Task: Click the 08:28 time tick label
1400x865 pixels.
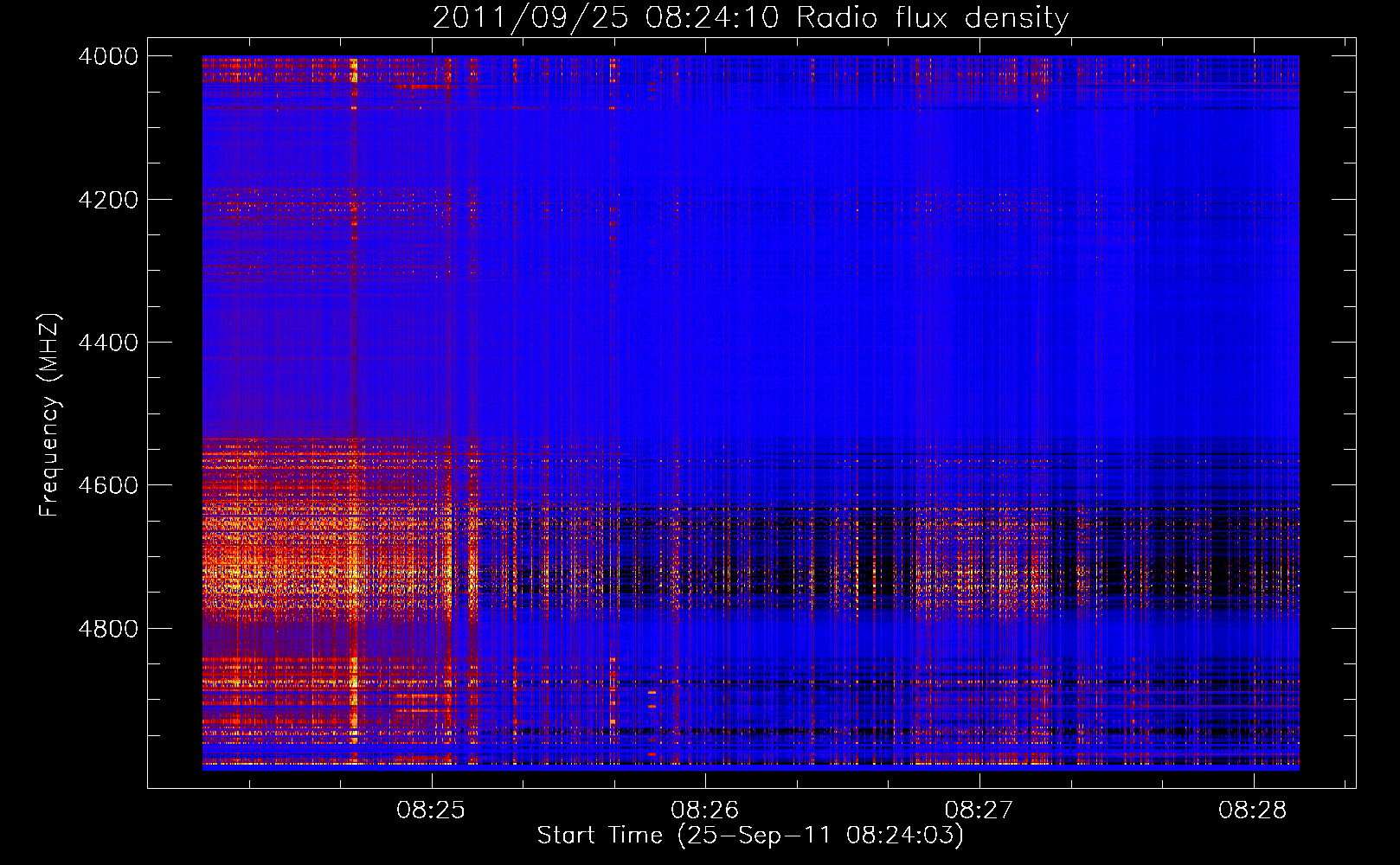Action: [1253, 811]
